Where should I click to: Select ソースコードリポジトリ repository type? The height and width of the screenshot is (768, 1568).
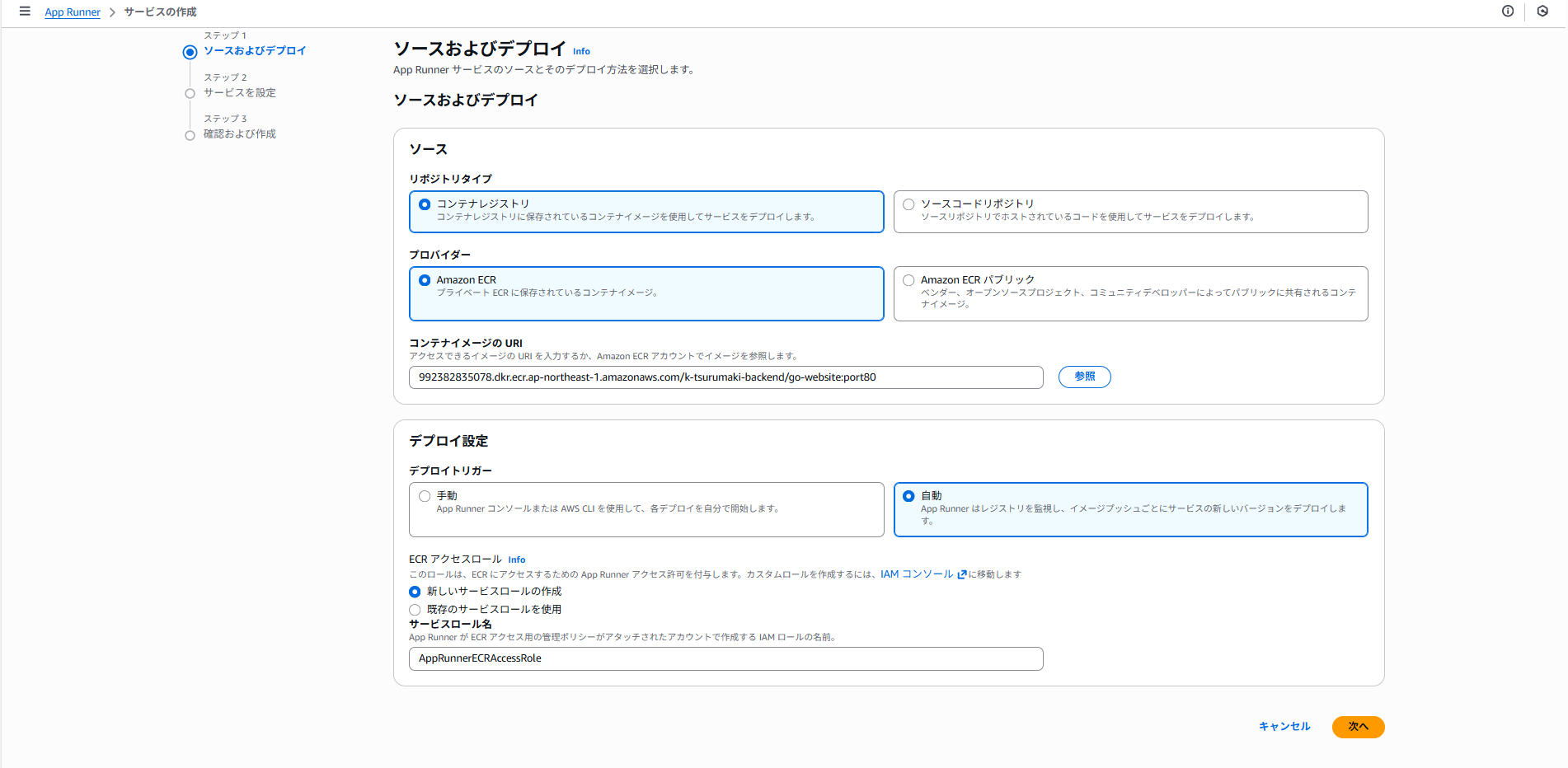[1130, 212]
